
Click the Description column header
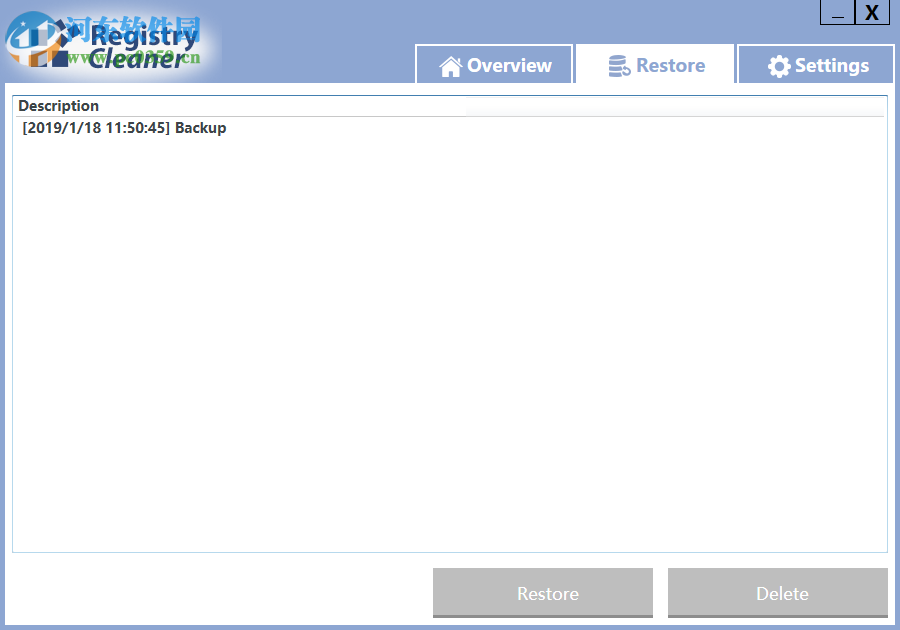pyautogui.click(x=58, y=106)
